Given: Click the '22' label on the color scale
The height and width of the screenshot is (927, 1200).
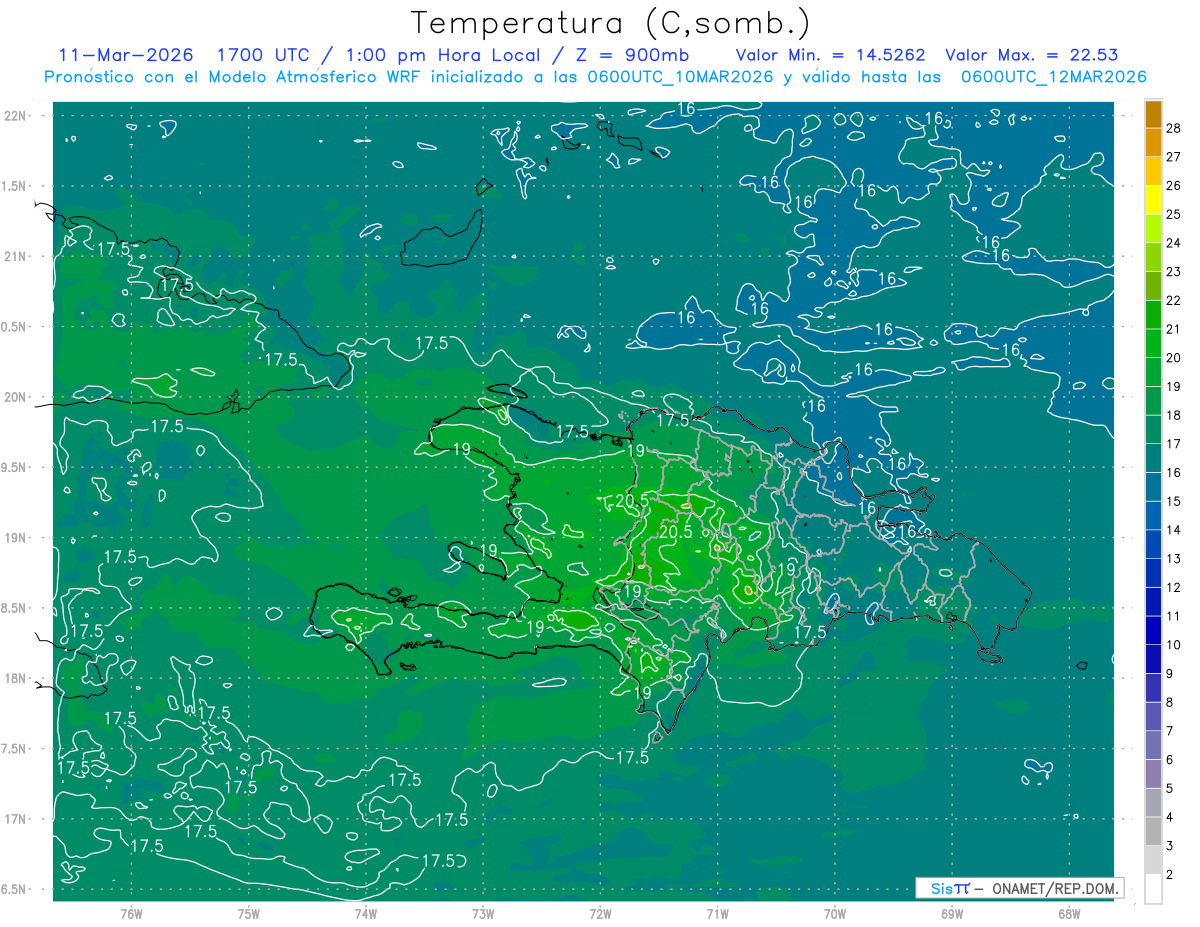Looking at the screenshot, I should click(x=1173, y=300).
